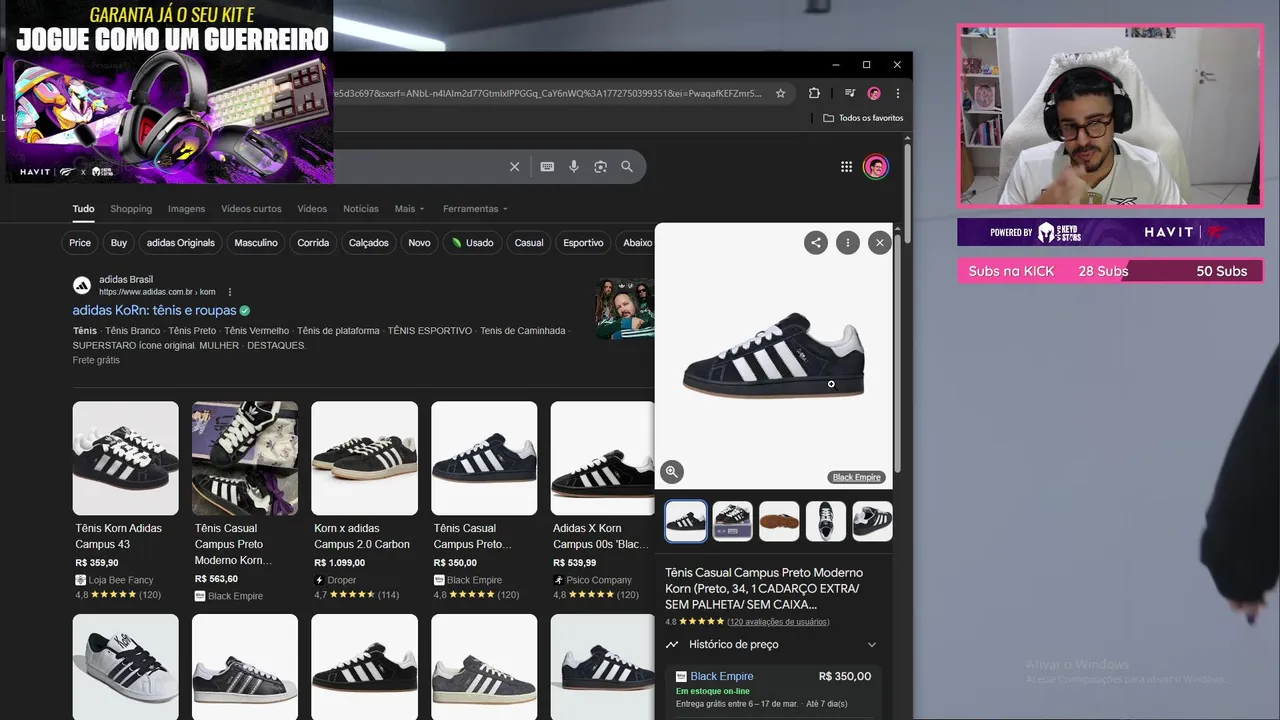
Task: Start voice search with the microphone icon
Action: pyautogui.click(x=574, y=167)
